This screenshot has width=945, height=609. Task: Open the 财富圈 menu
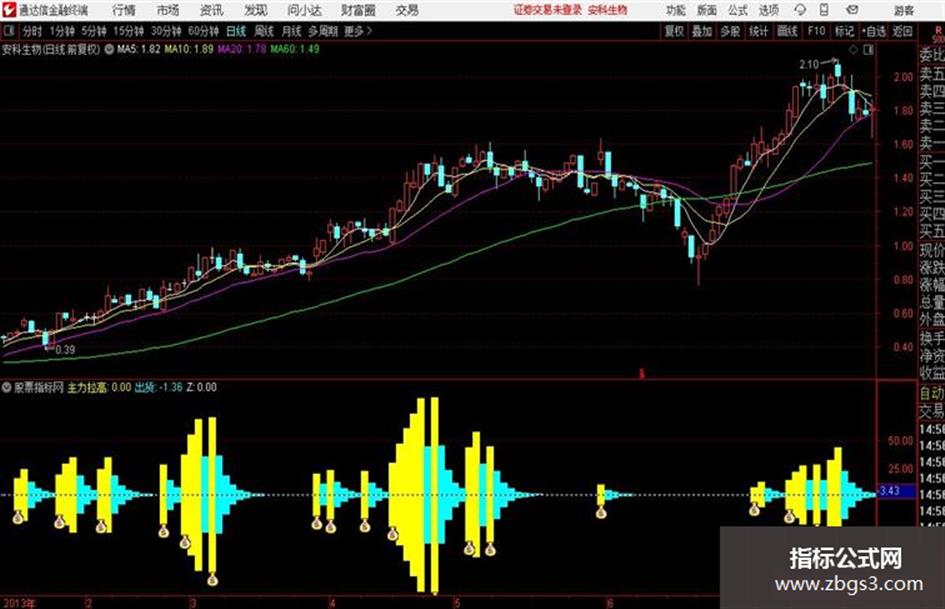pyautogui.click(x=358, y=10)
